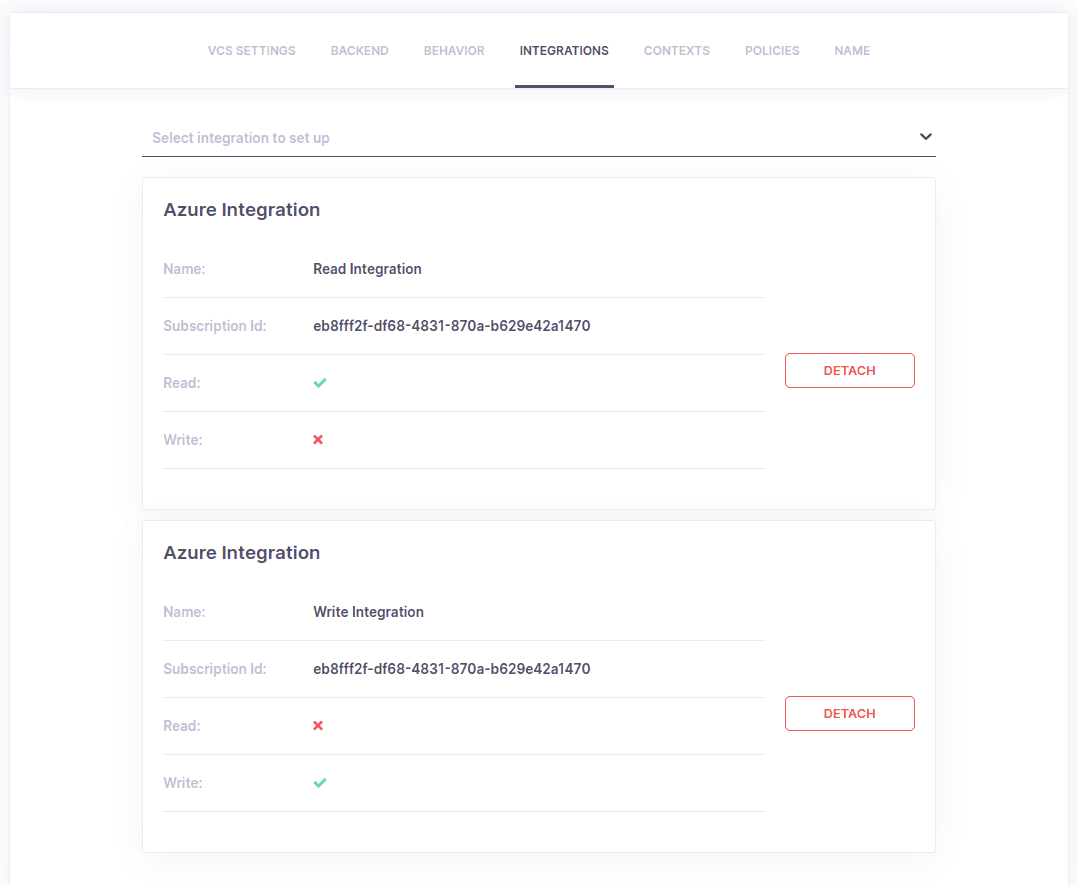Click the Read Integration name value
Viewport: 1078px width, 885px height.
[367, 268]
